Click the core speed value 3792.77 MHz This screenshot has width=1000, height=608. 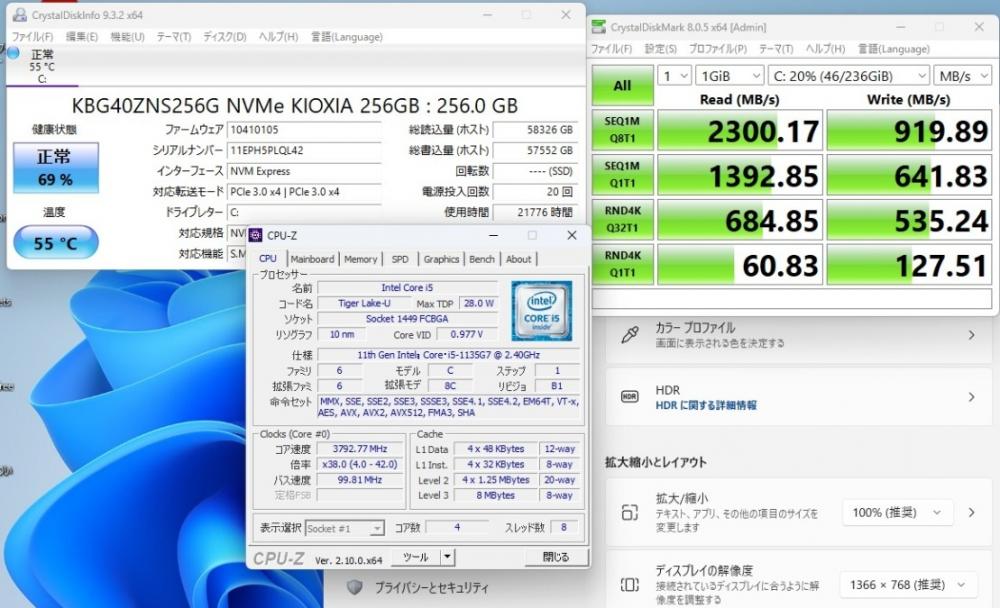coord(360,449)
